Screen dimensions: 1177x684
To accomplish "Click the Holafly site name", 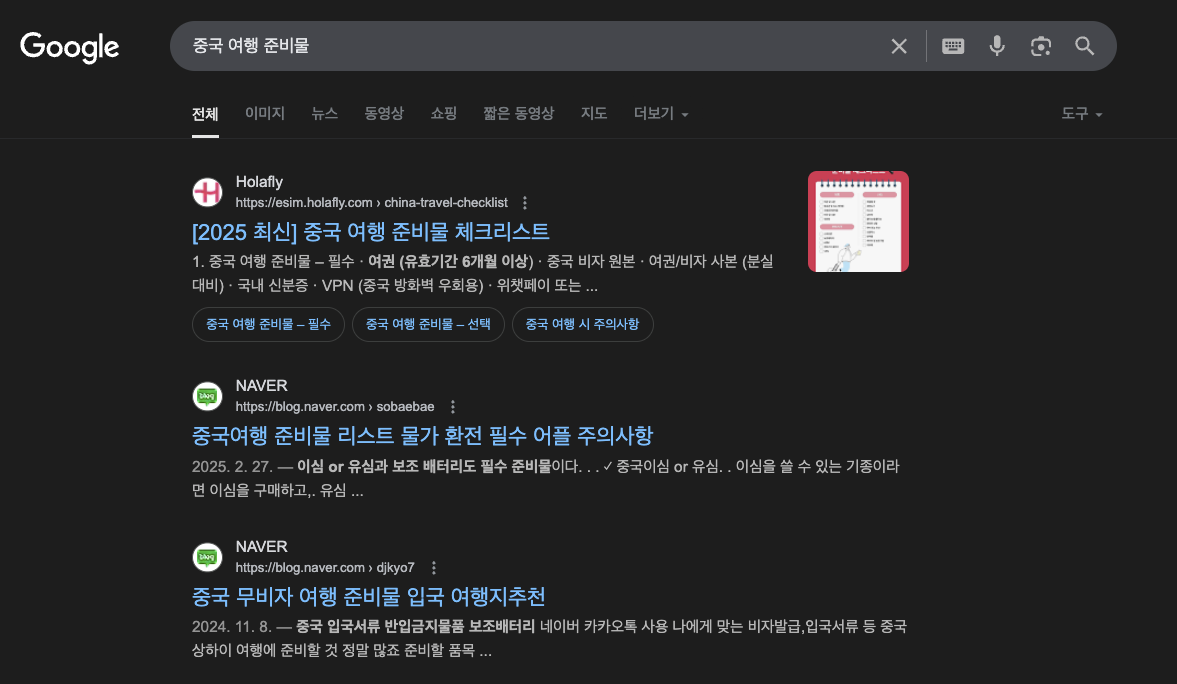I will 259,182.
